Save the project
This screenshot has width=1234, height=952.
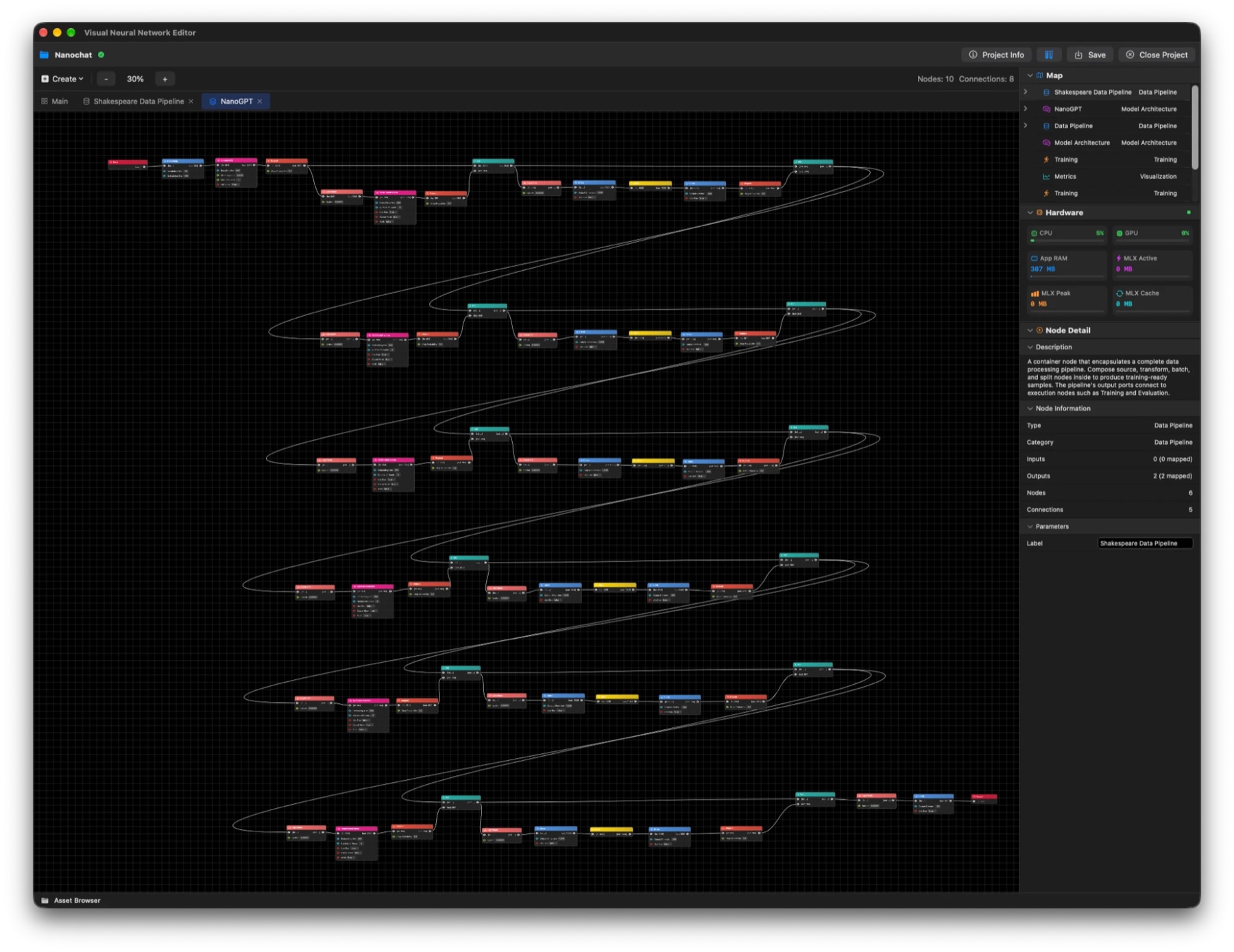(1090, 55)
